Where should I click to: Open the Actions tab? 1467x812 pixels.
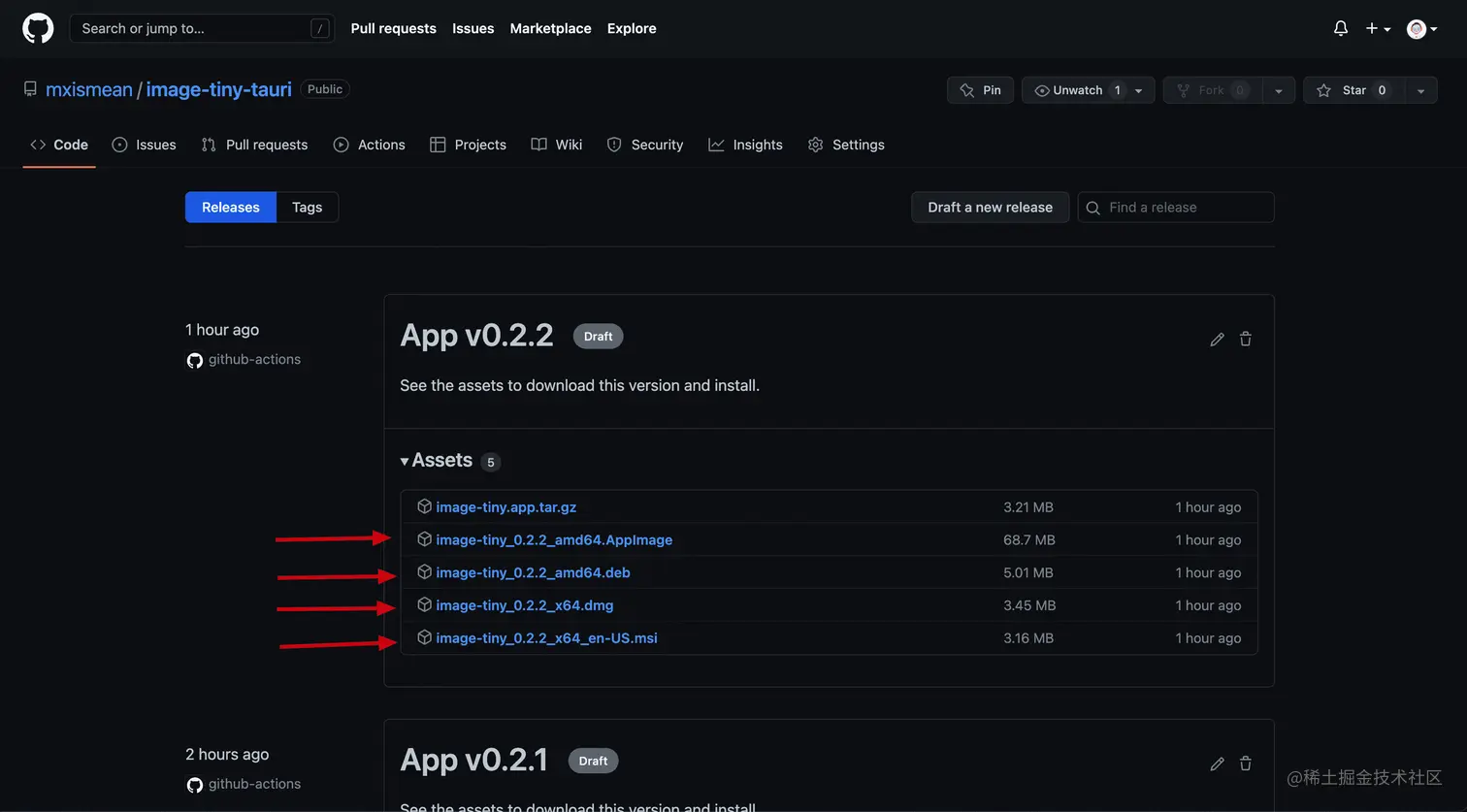point(369,145)
